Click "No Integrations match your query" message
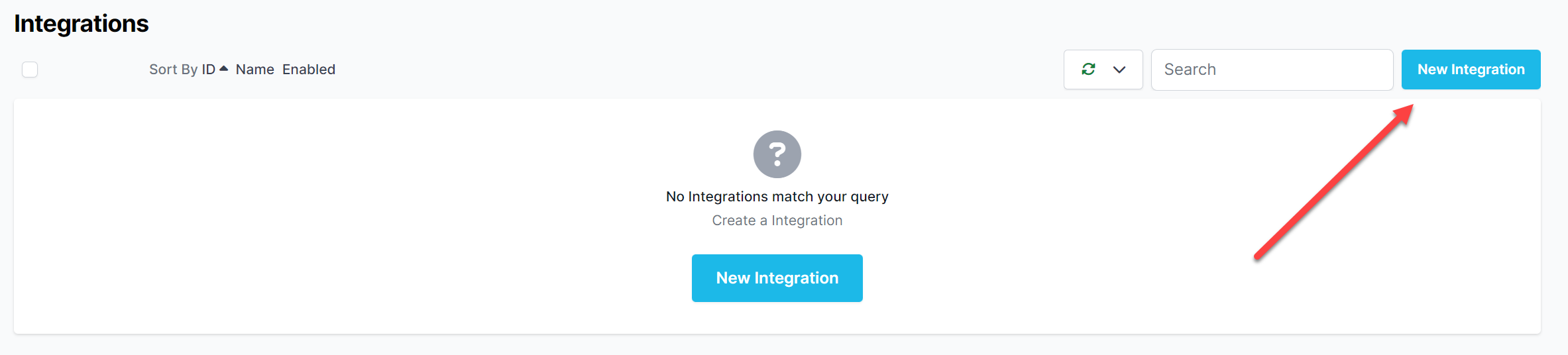The height and width of the screenshot is (355, 1568). click(x=777, y=197)
